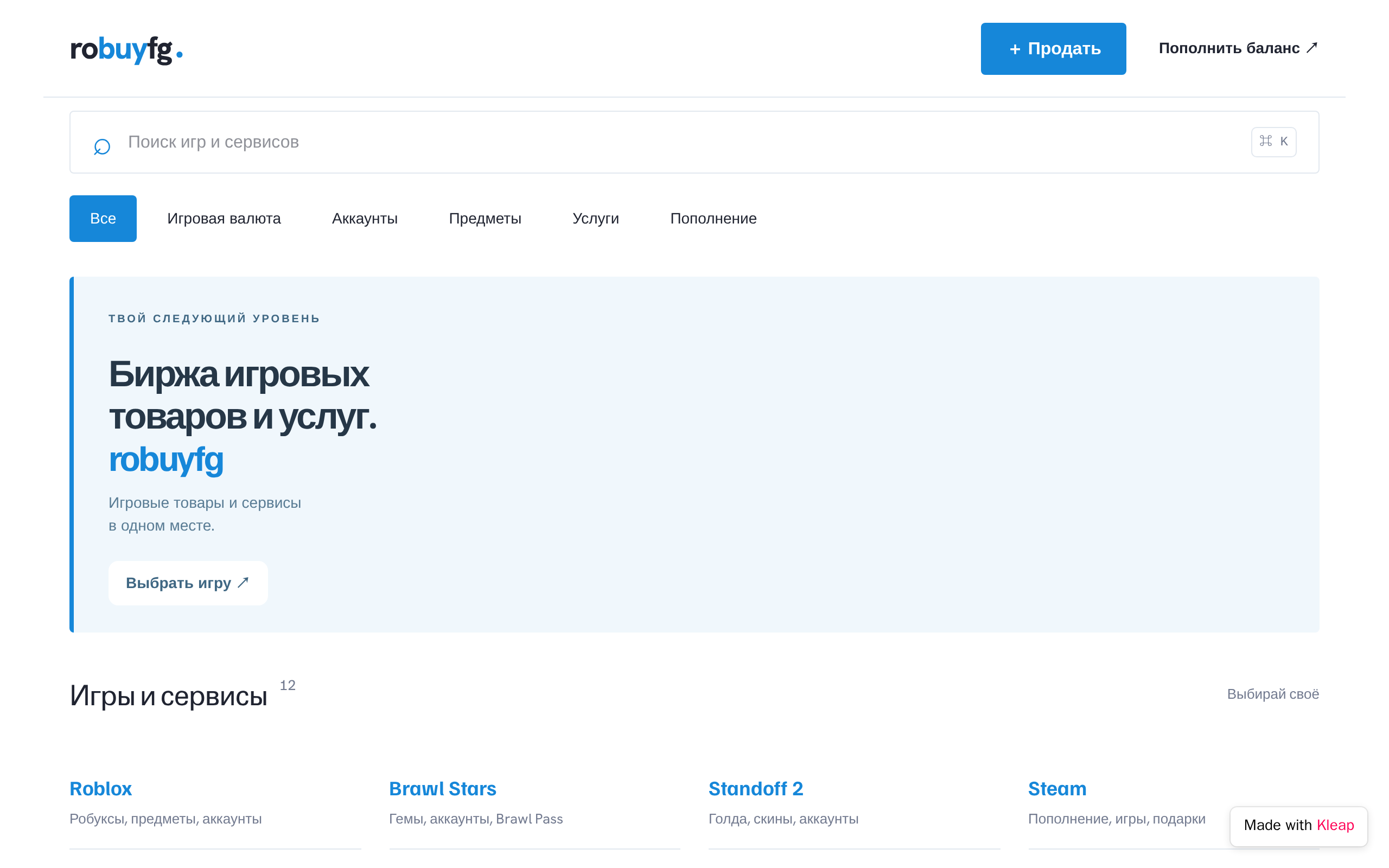Click the Продать sell button
This screenshot has width=1389, height=868.
click(x=1053, y=49)
